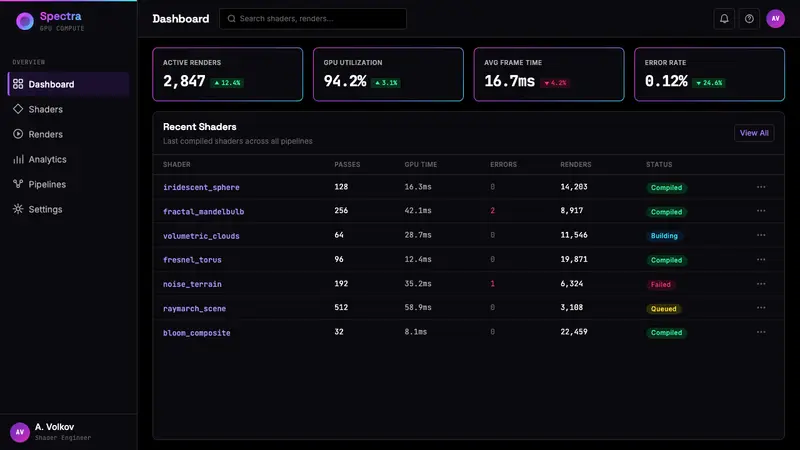This screenshot has width=800, height=450.
Task: Click 22,459 renders value
Action: 573,332
